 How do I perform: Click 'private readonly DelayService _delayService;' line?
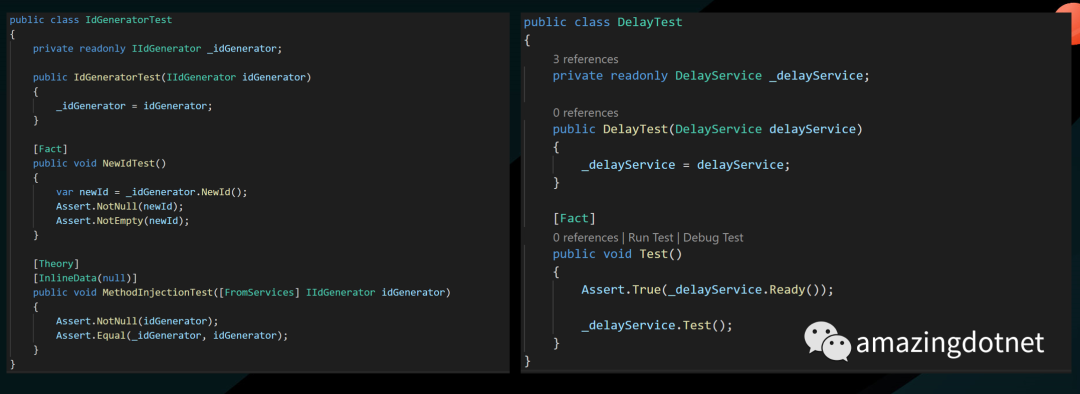[x=712, y=76]
